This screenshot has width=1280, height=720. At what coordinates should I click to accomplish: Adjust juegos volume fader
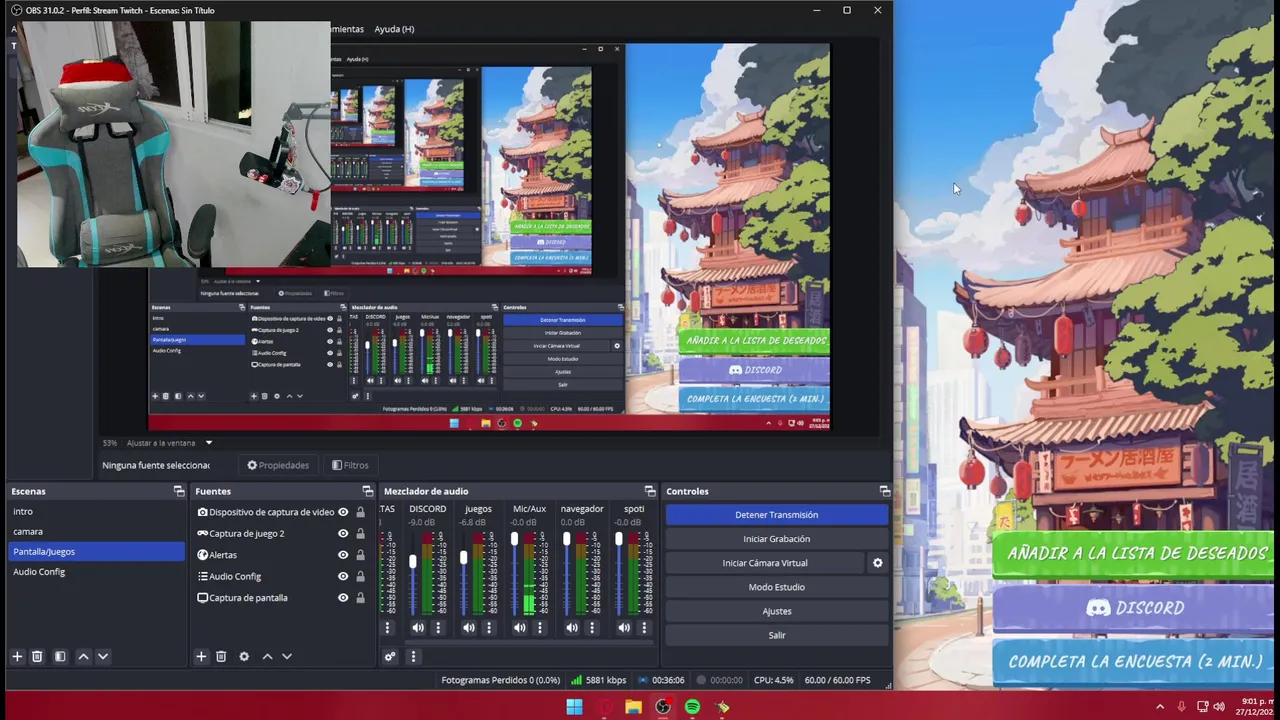coord(464,557)
